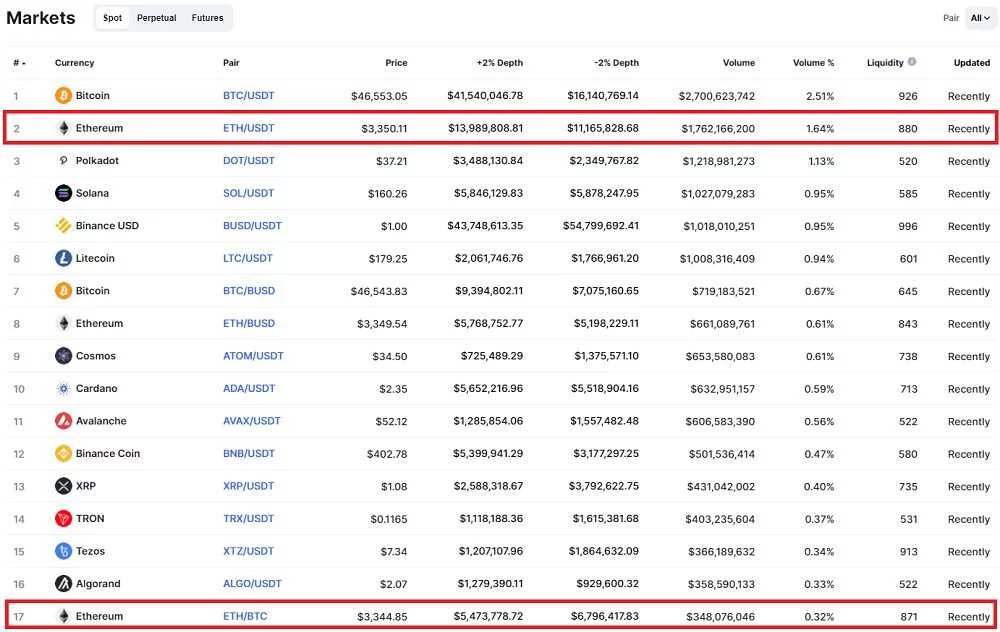
Task: Click the Liquidity info icon
Action: click(911, 62)
